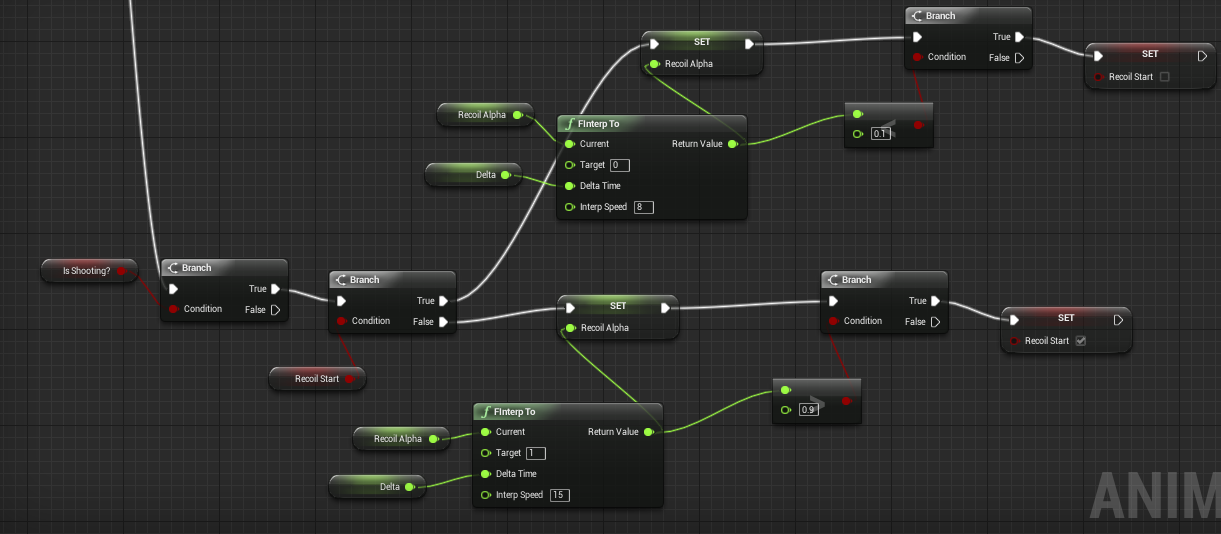Select SET node title with checked Recoil Start
The width and height of the screenshot is (1221, 534).
pyautogui.click(x=1066, y=318)
